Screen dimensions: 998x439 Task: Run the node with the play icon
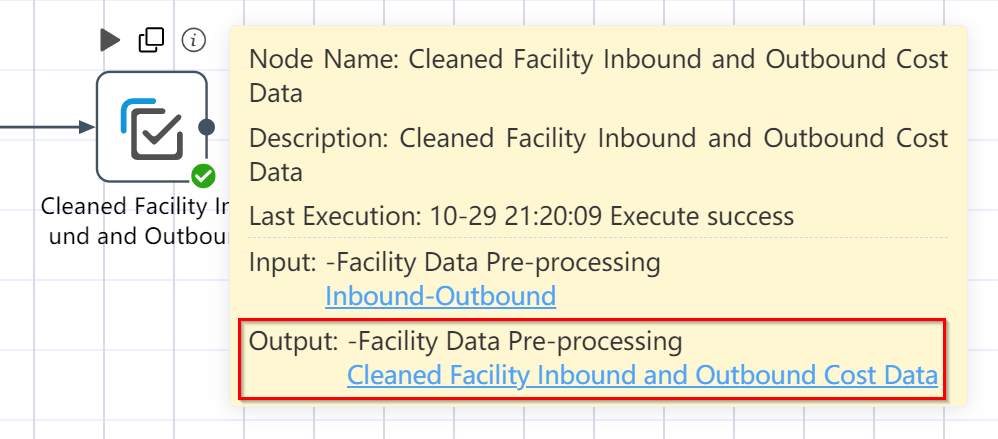pyautogui.click(x=109, y=40)
